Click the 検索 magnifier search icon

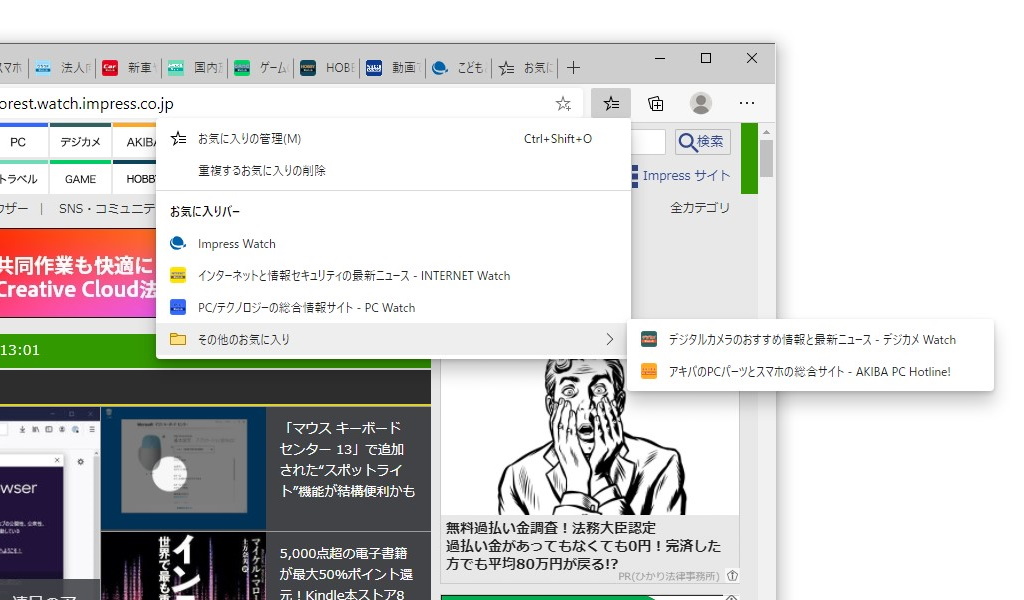(x=702, y=141)
